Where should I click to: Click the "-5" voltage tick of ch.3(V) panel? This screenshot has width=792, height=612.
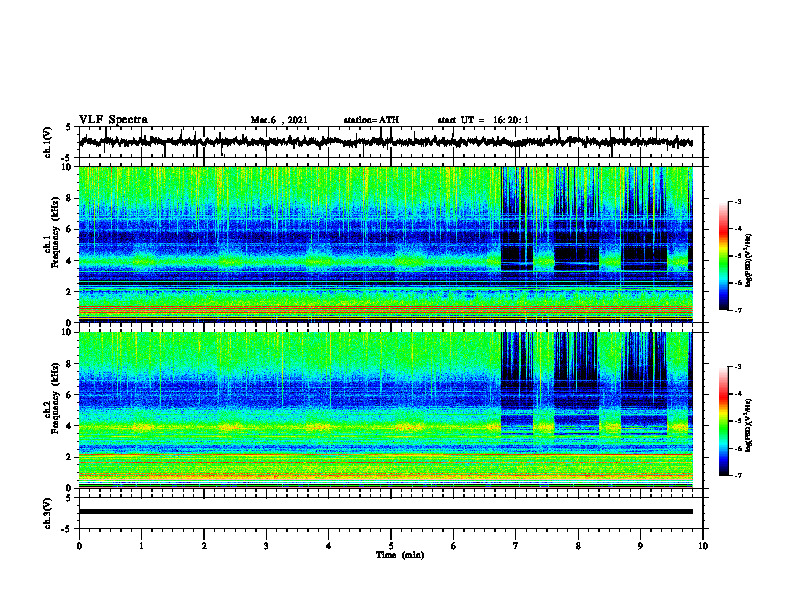coord(67,529)
